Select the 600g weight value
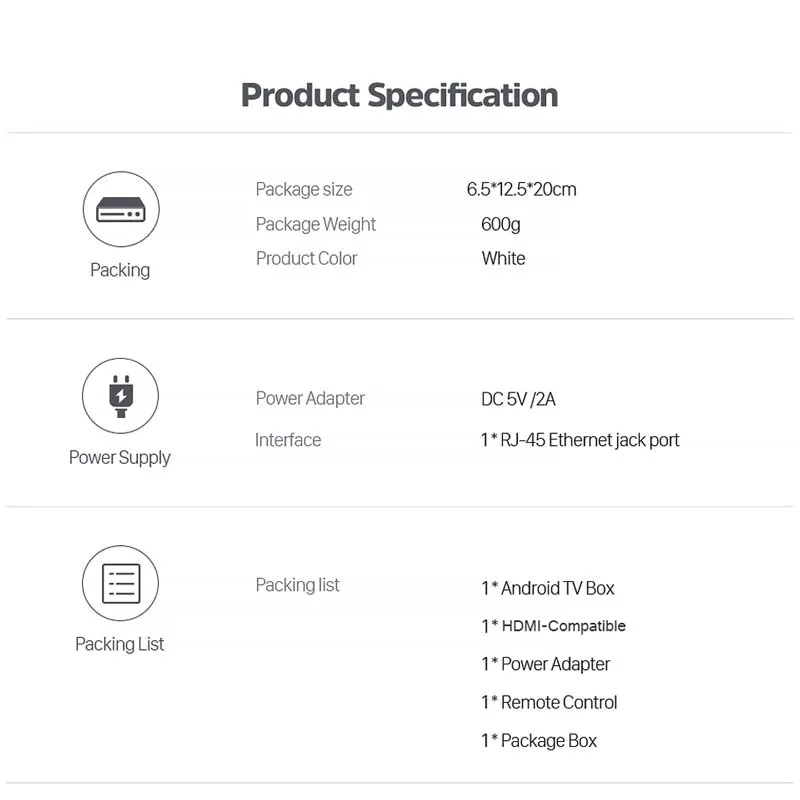 (x=500, y=224)
